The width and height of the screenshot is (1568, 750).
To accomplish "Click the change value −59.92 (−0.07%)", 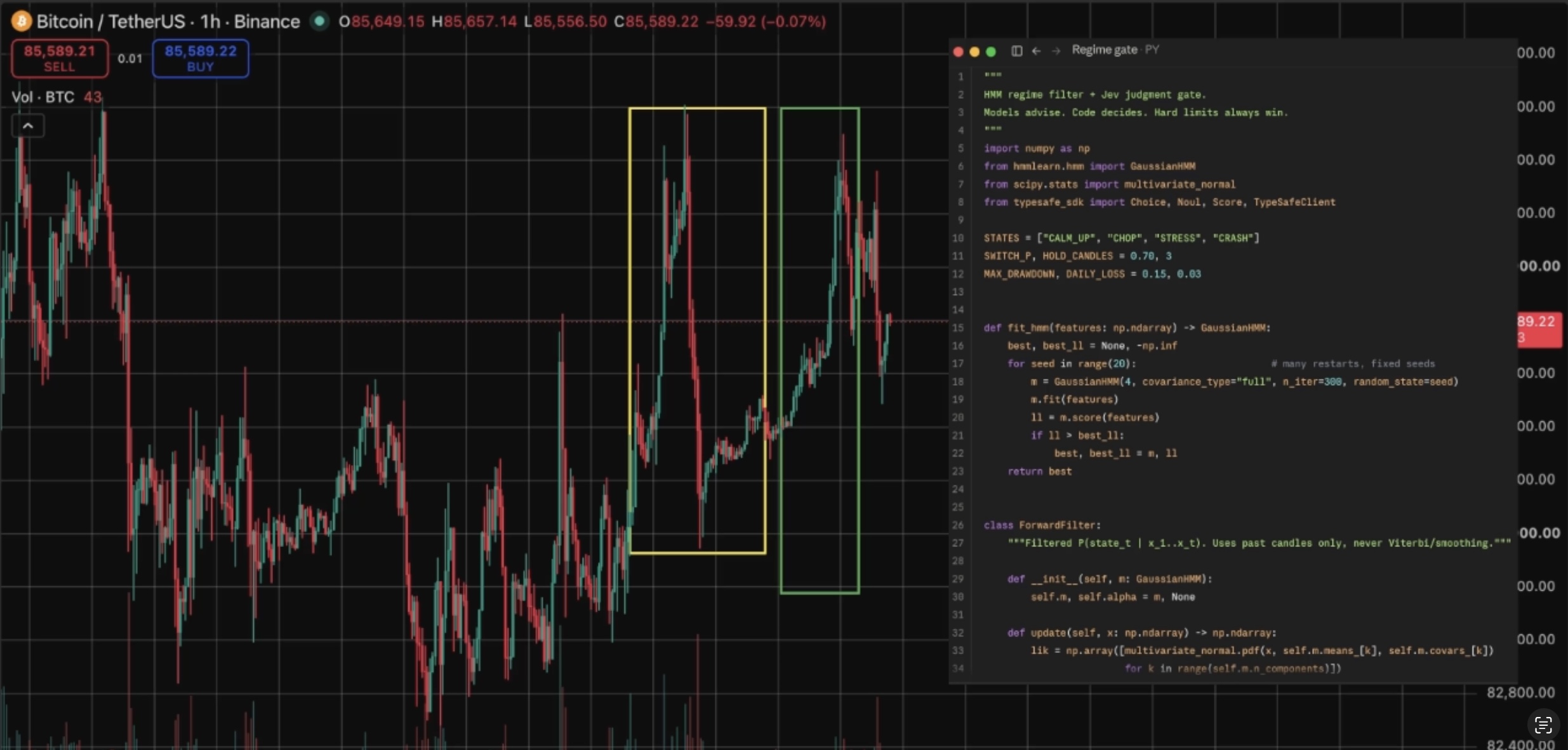I will point(766,22).
